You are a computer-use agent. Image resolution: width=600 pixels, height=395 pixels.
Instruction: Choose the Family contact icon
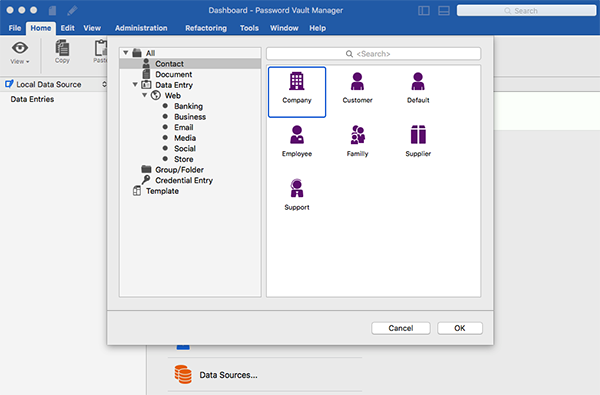pyautogui.click(x=357, y=135)
